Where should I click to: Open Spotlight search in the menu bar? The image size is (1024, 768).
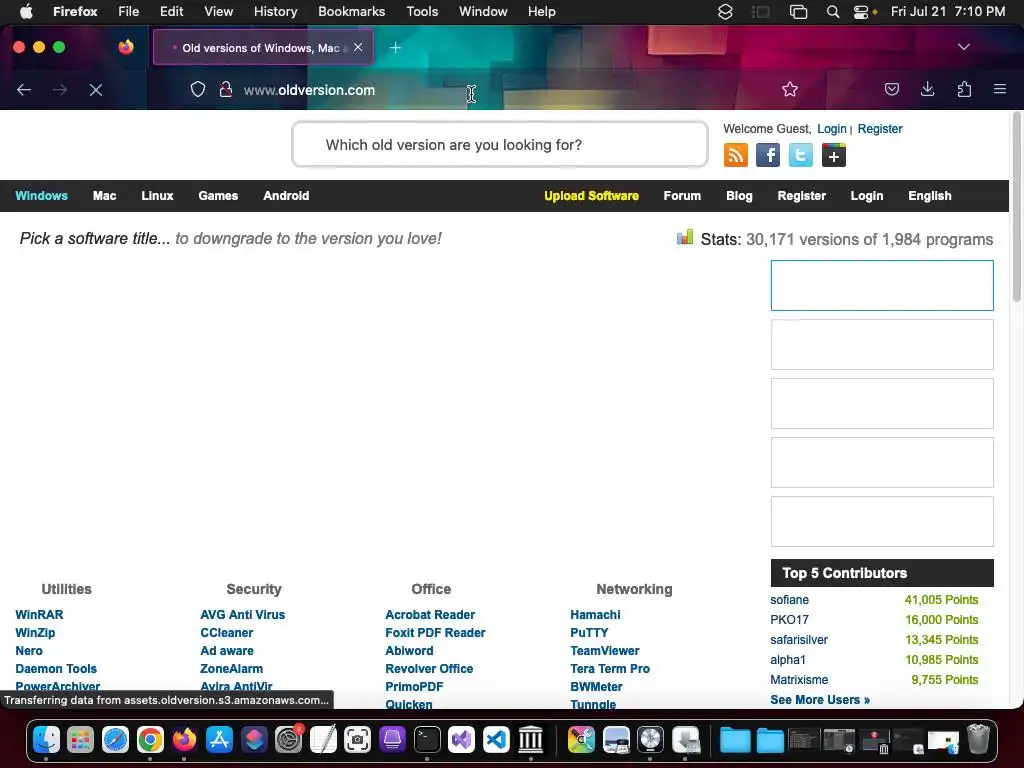tap(833, 12)
